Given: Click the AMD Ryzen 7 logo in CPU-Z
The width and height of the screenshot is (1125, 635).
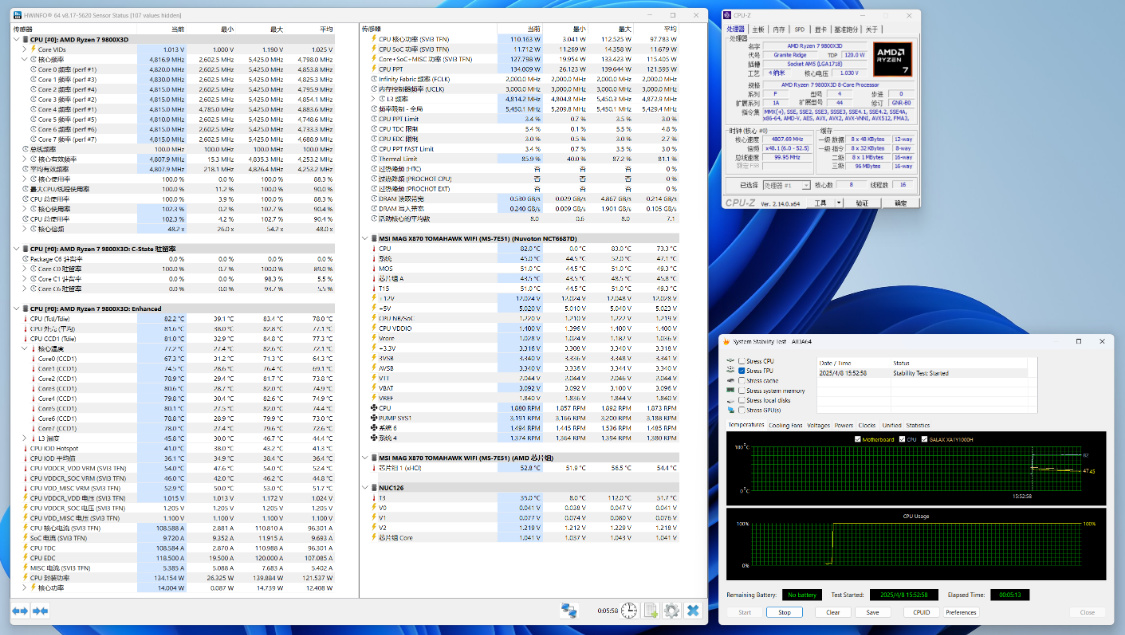Looking at the screenshot, I should [x=892, y=57].
